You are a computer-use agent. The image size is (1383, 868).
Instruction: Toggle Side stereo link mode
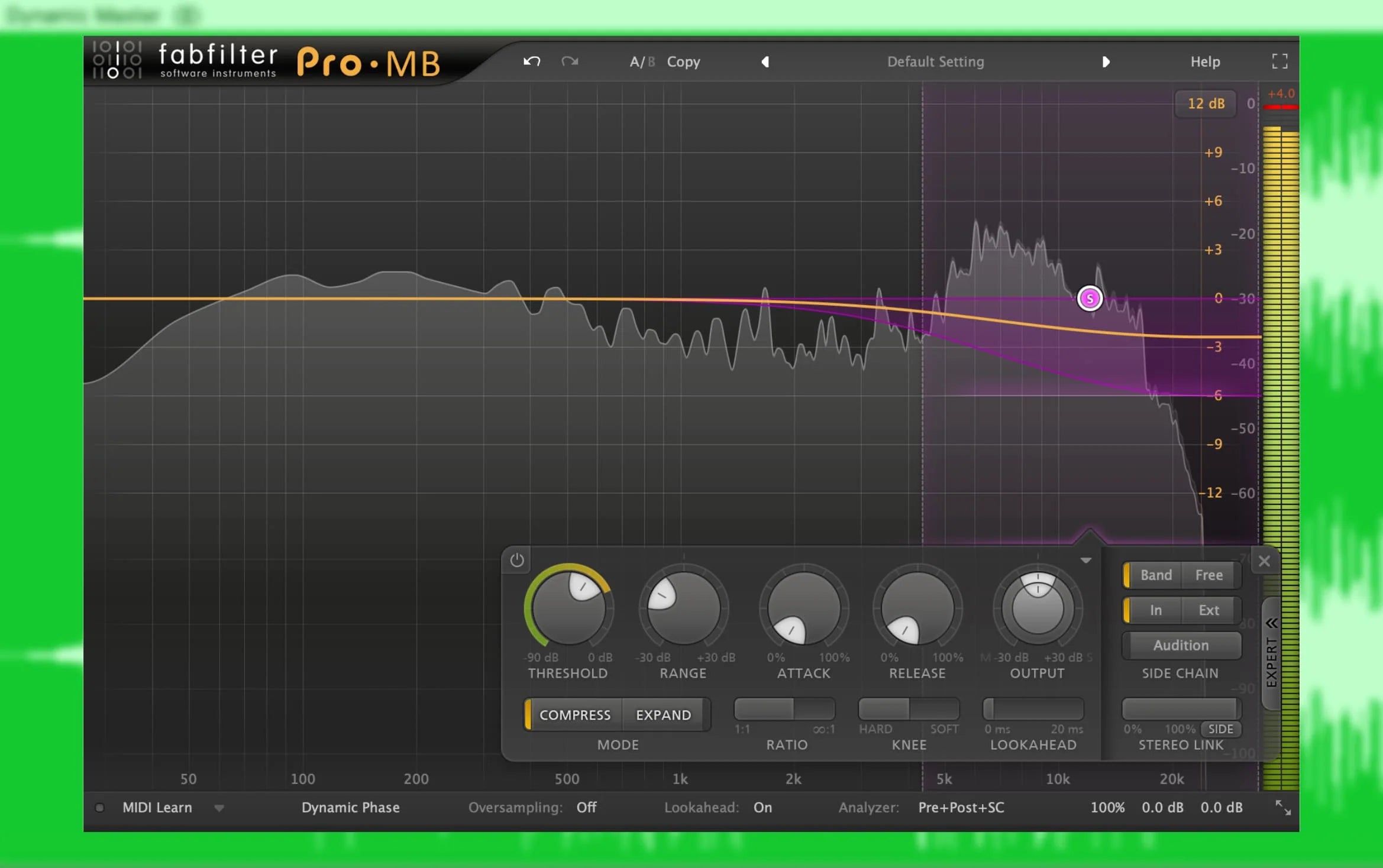coord(1220,729)
